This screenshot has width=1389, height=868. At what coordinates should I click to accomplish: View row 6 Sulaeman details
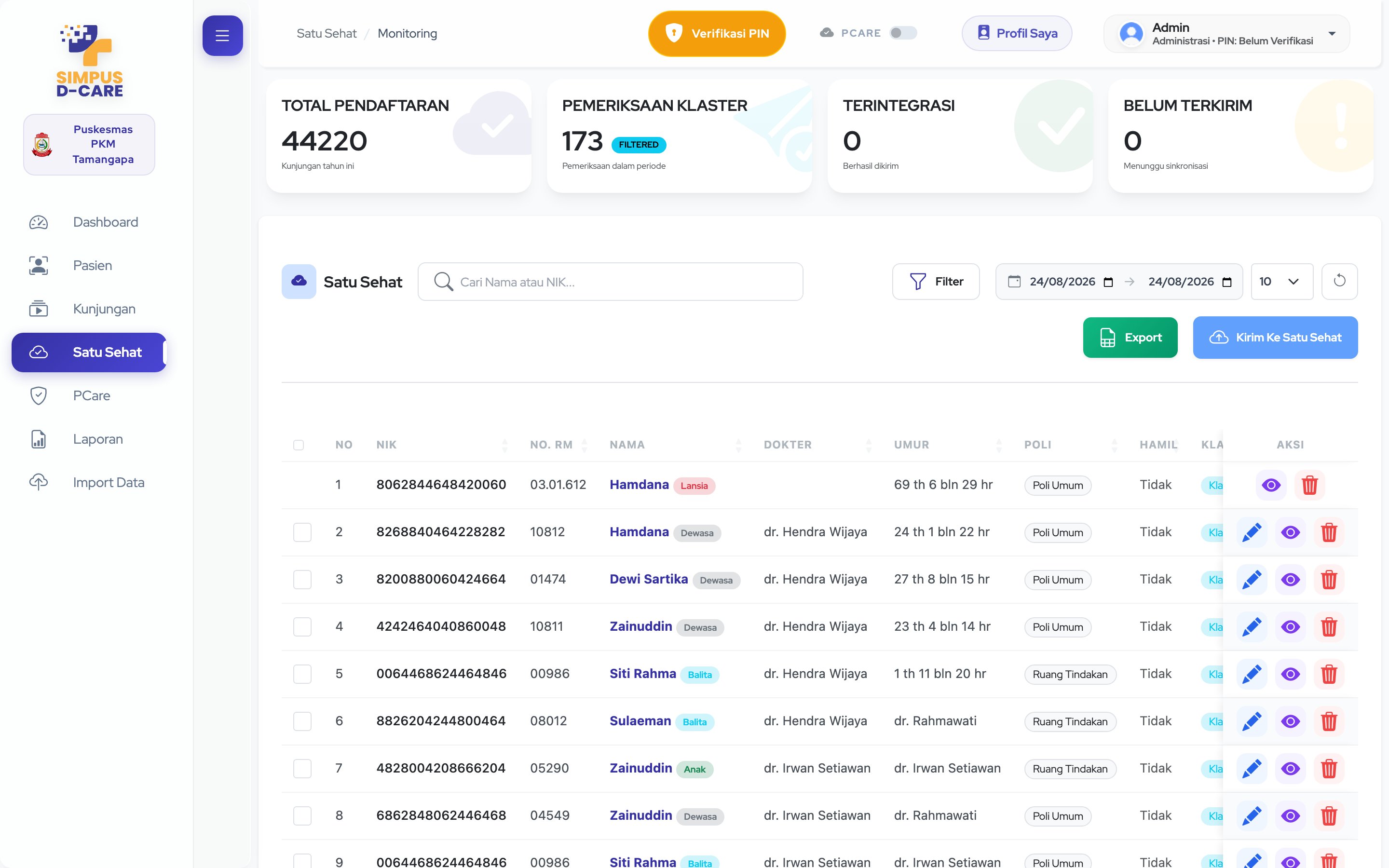tap(1290, 721)
